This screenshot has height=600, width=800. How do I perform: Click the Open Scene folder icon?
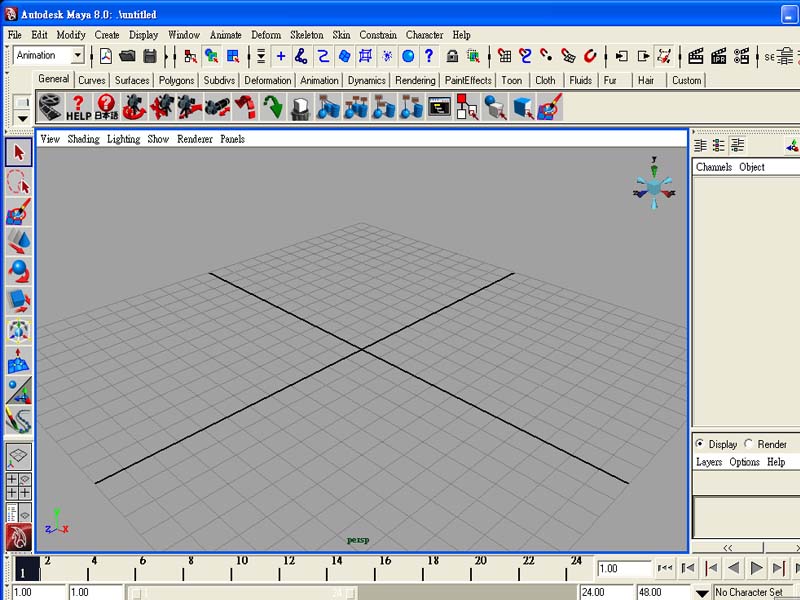[x=127, y=56]
